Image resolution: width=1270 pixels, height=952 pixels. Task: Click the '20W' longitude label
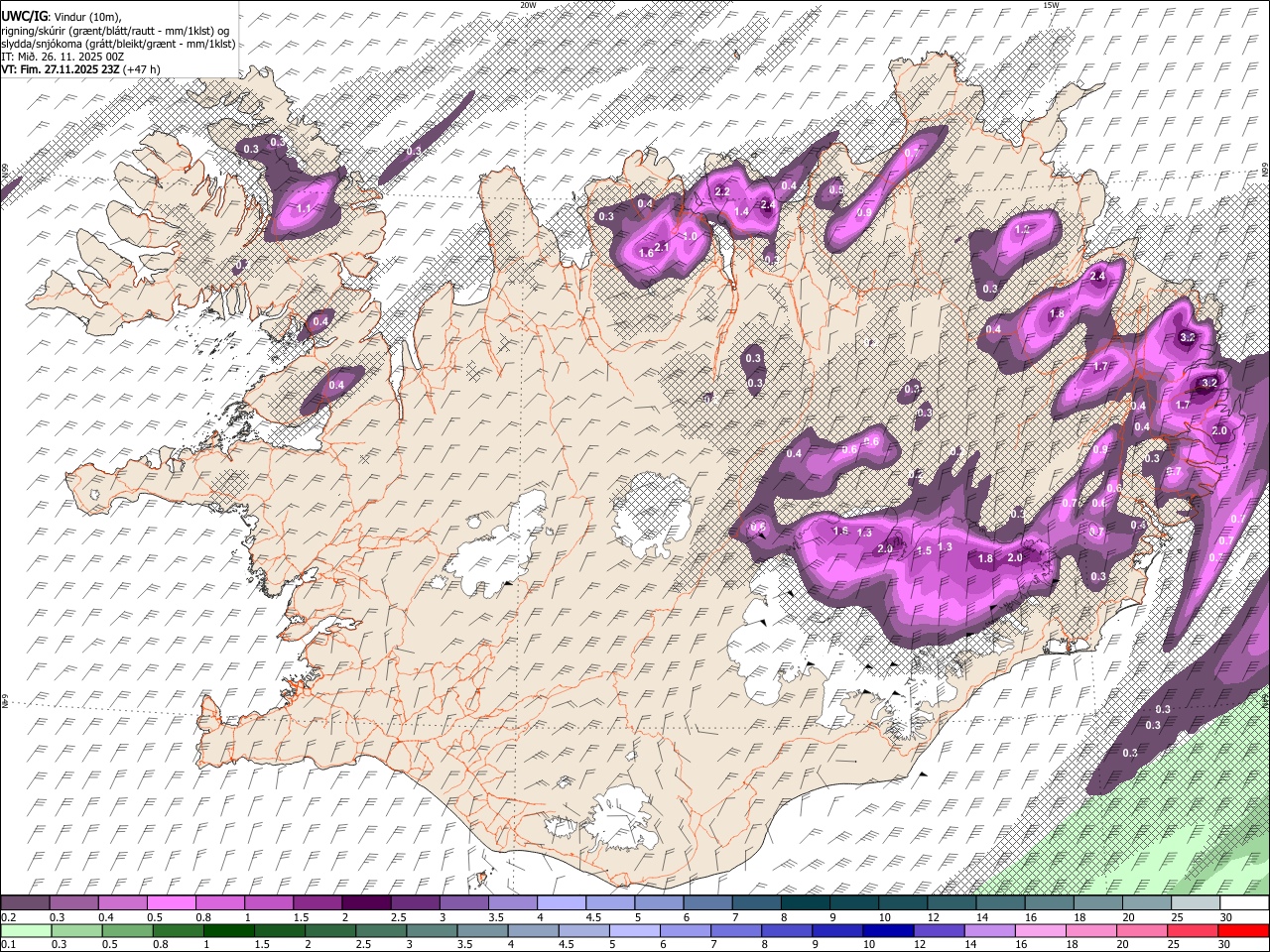528,5
